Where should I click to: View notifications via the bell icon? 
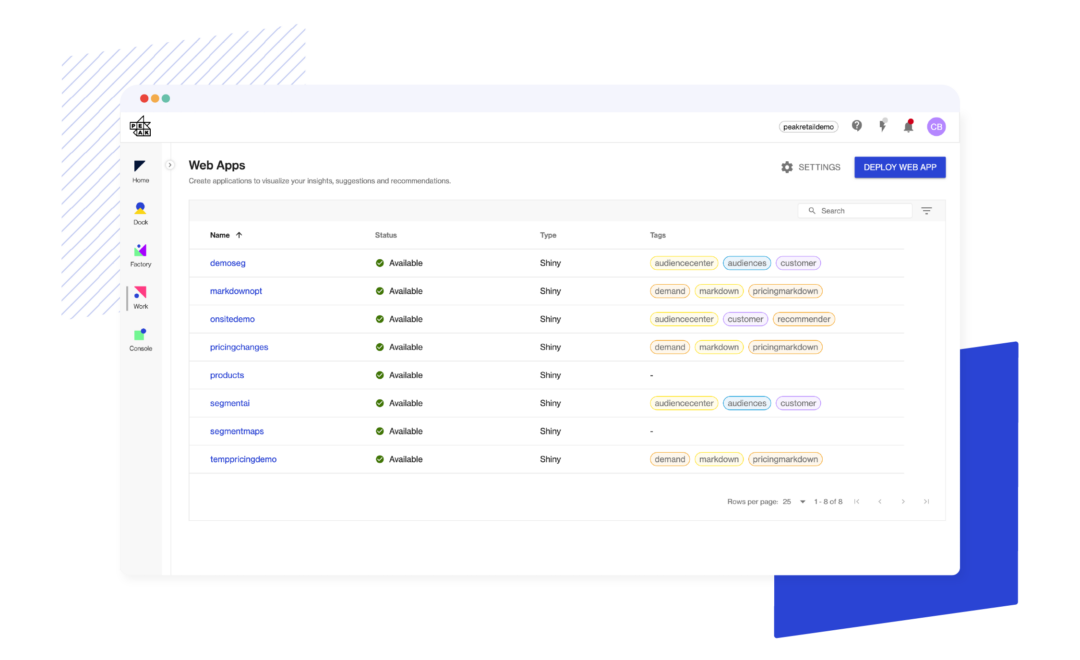pyautogui.click(x=908, y=126)
